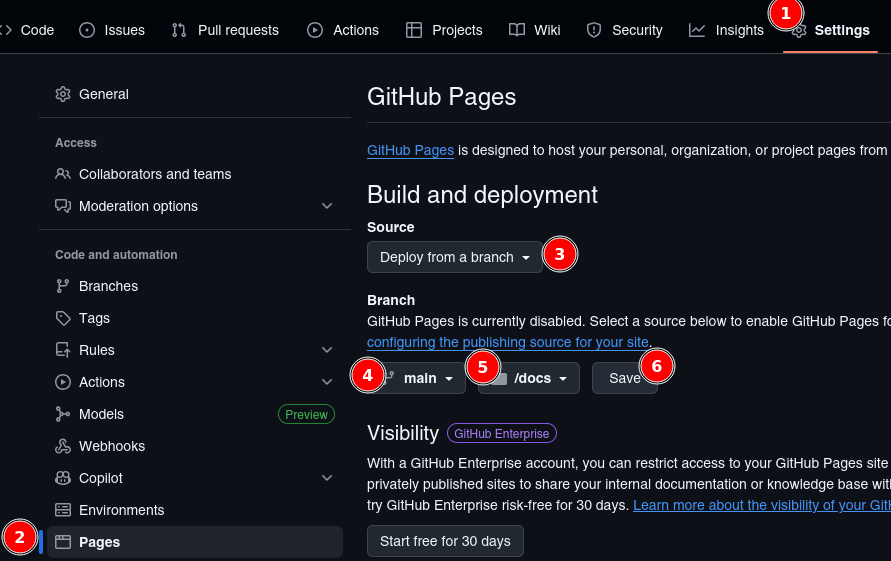Open the /docs folder dropdown
891x561 pixels.
point(529,378)
